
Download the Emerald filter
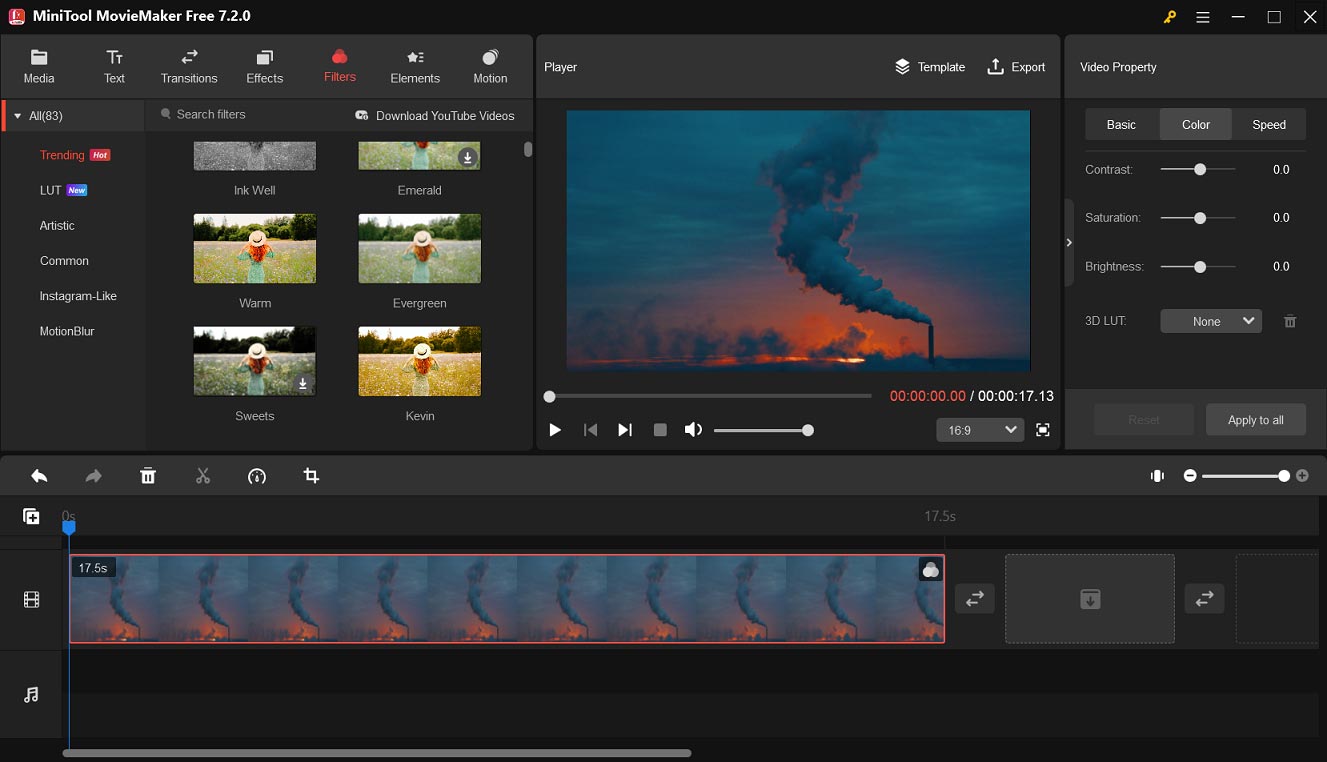(x=467, y=157)
